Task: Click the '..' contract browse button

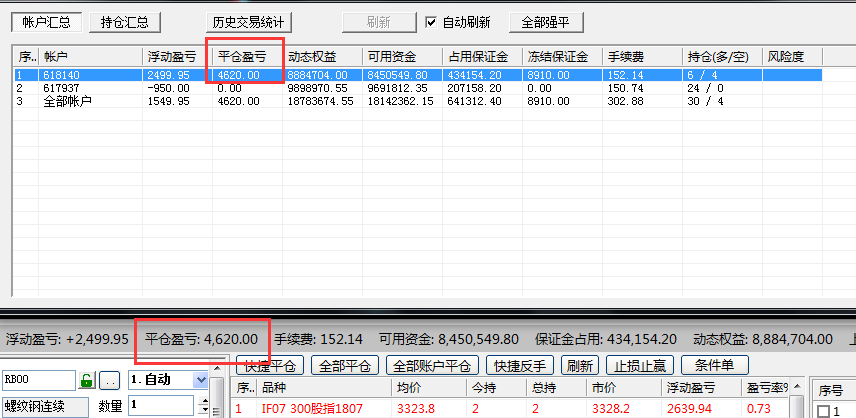Action: point(110,381)
